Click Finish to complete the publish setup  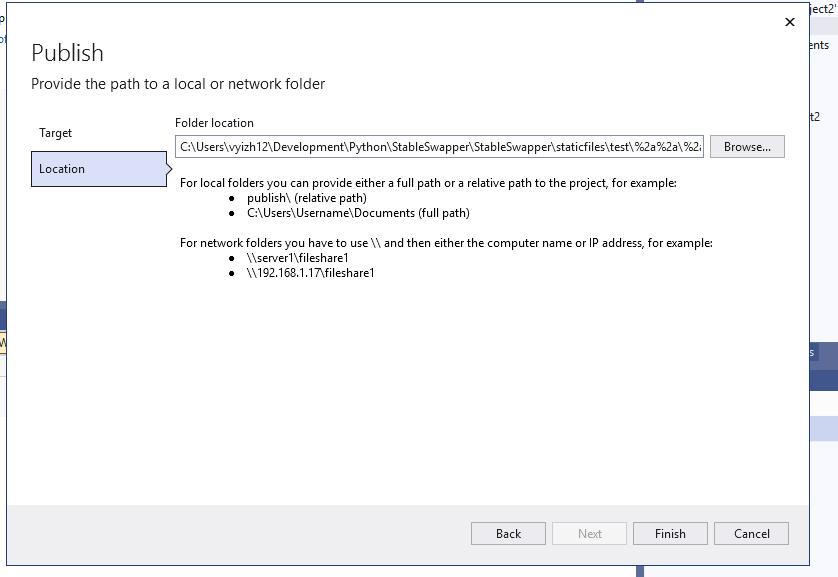pyautogui.click(x=669, y=533)
